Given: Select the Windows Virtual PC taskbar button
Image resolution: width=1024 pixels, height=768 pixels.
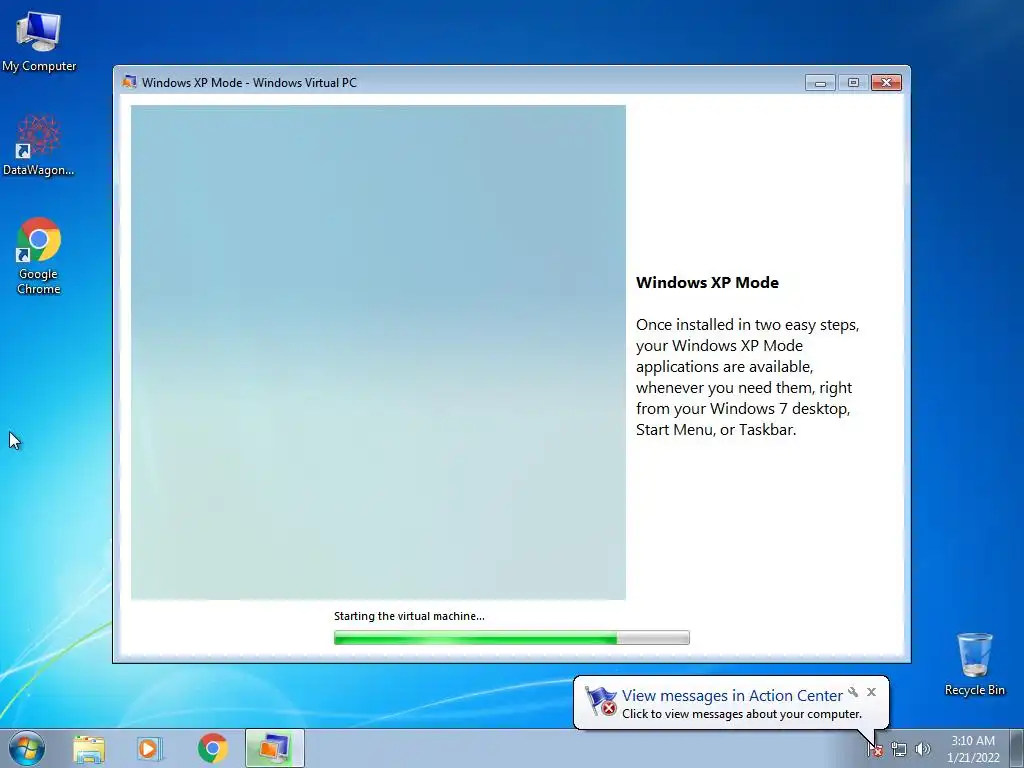Looking at the screenshot, I should point(275,748).
